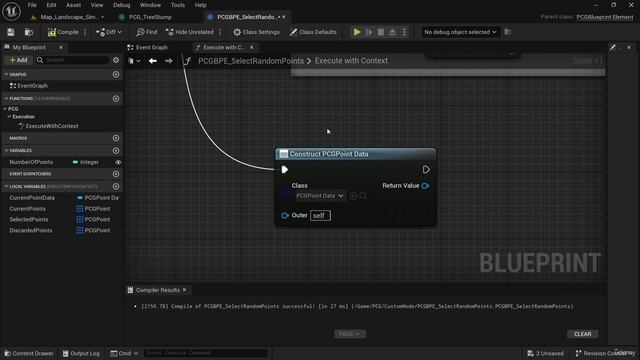Add a new graph with plus icon
The image size is (640, 360).
click(116, 74)
